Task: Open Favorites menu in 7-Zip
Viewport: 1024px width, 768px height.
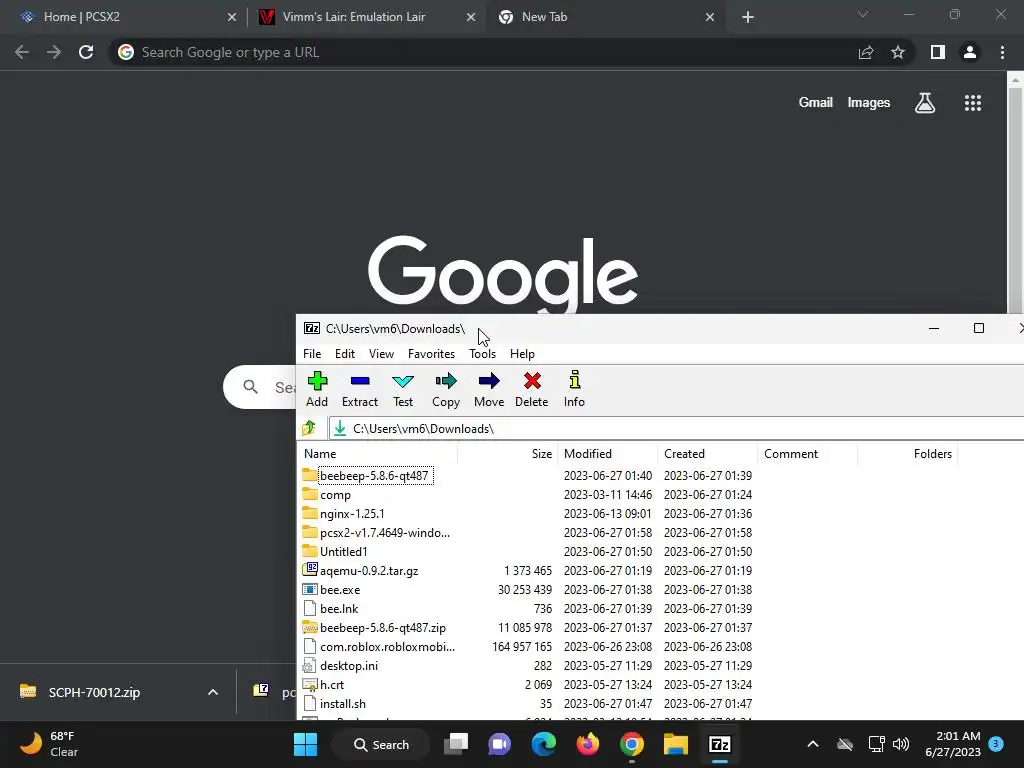Action: pos(431,353)
